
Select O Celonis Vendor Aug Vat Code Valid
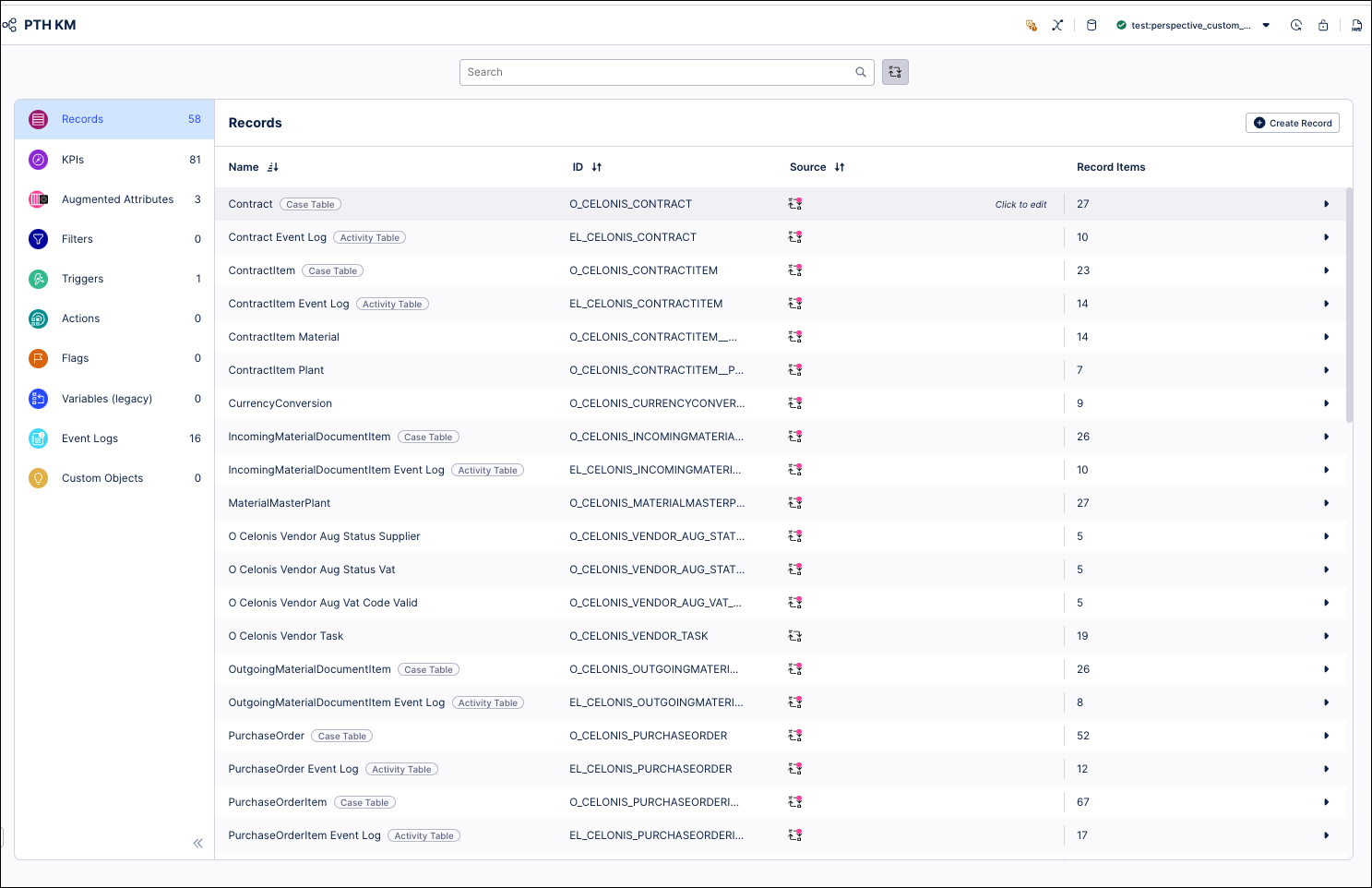[x=323, y=603]
